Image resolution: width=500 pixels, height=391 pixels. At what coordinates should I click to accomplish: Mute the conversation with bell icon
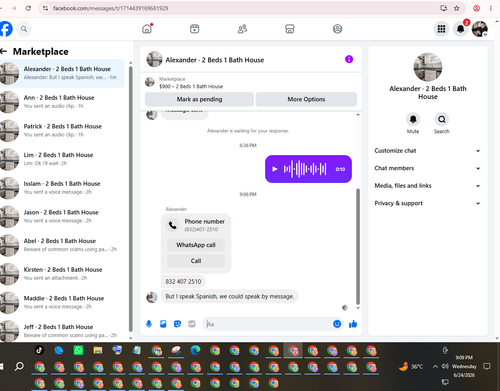point(413,119)
